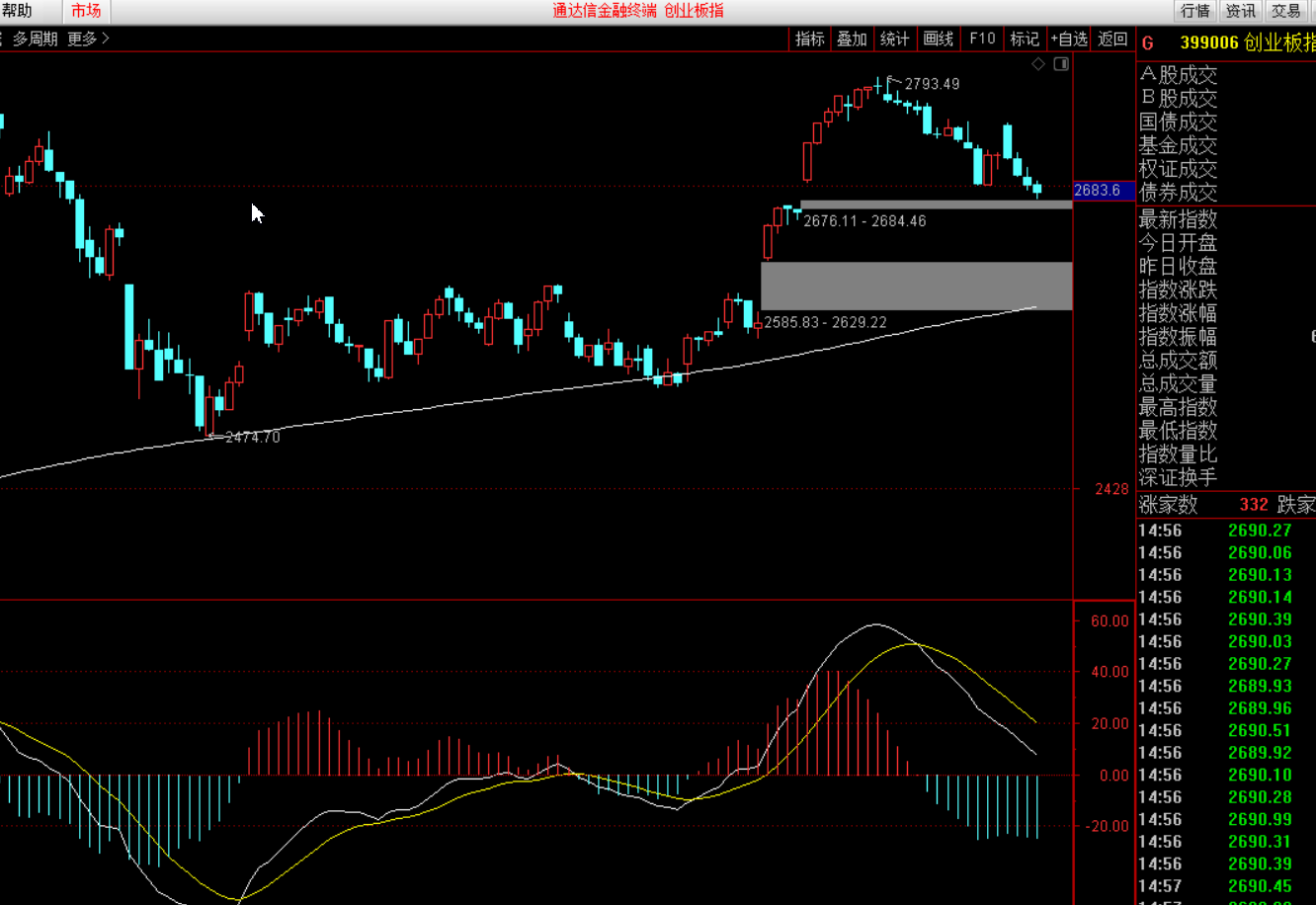The width and height of the screenshot is (1316, 905).
Task: Open the 多周期 multi-period view
Action: [x=35, y=39]
